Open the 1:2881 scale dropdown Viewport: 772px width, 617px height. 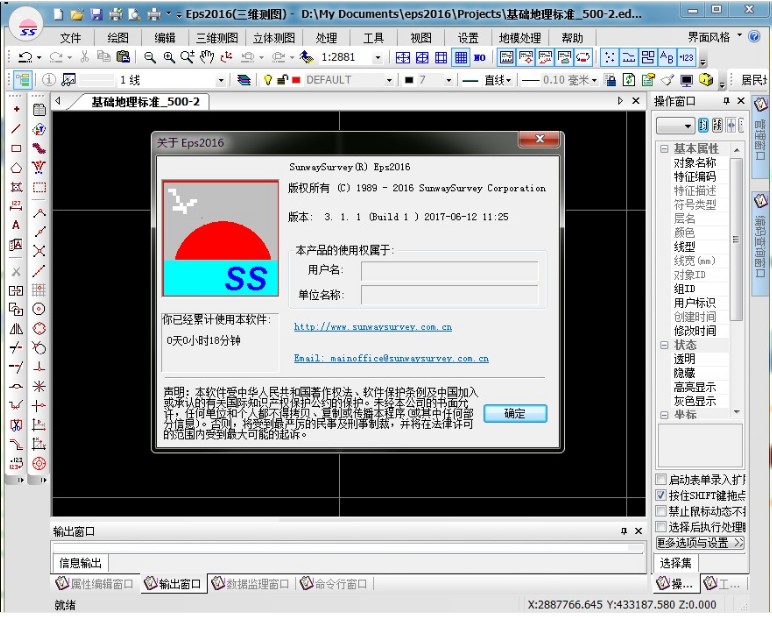(x=378, y=57)
